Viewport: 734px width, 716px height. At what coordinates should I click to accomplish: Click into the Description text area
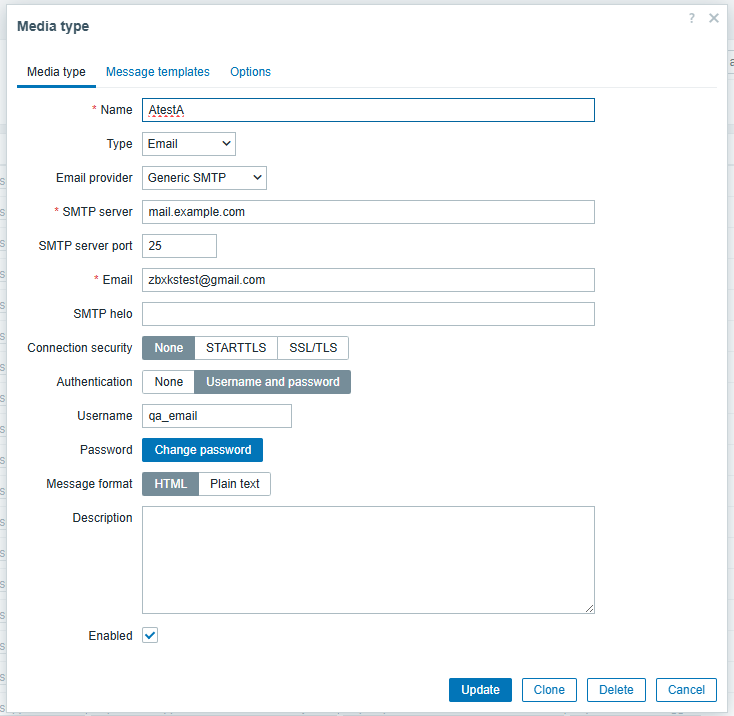point(368,560)
